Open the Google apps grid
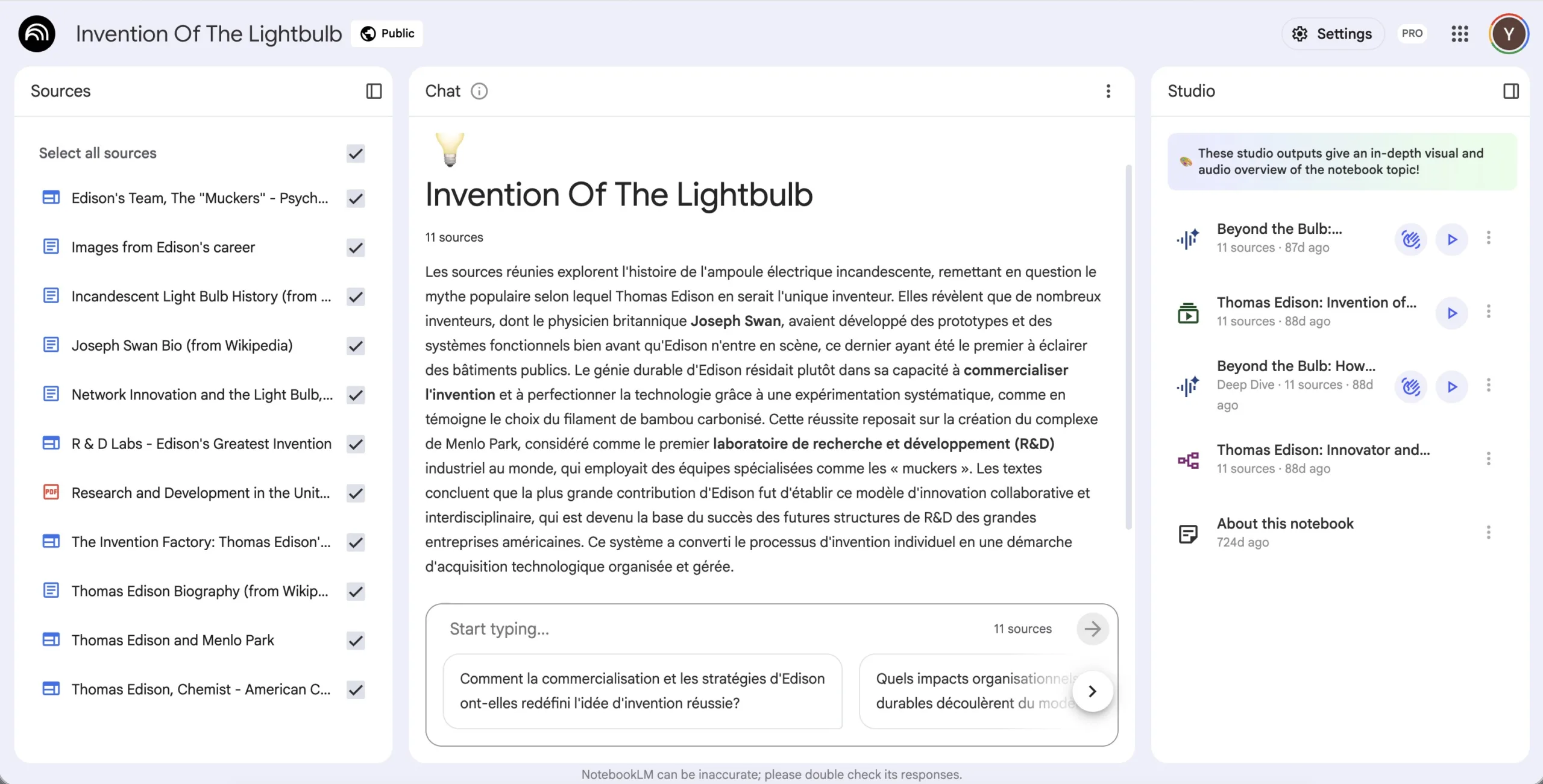Screen dimensions: 1543x784 click(x=1459, y=34)
